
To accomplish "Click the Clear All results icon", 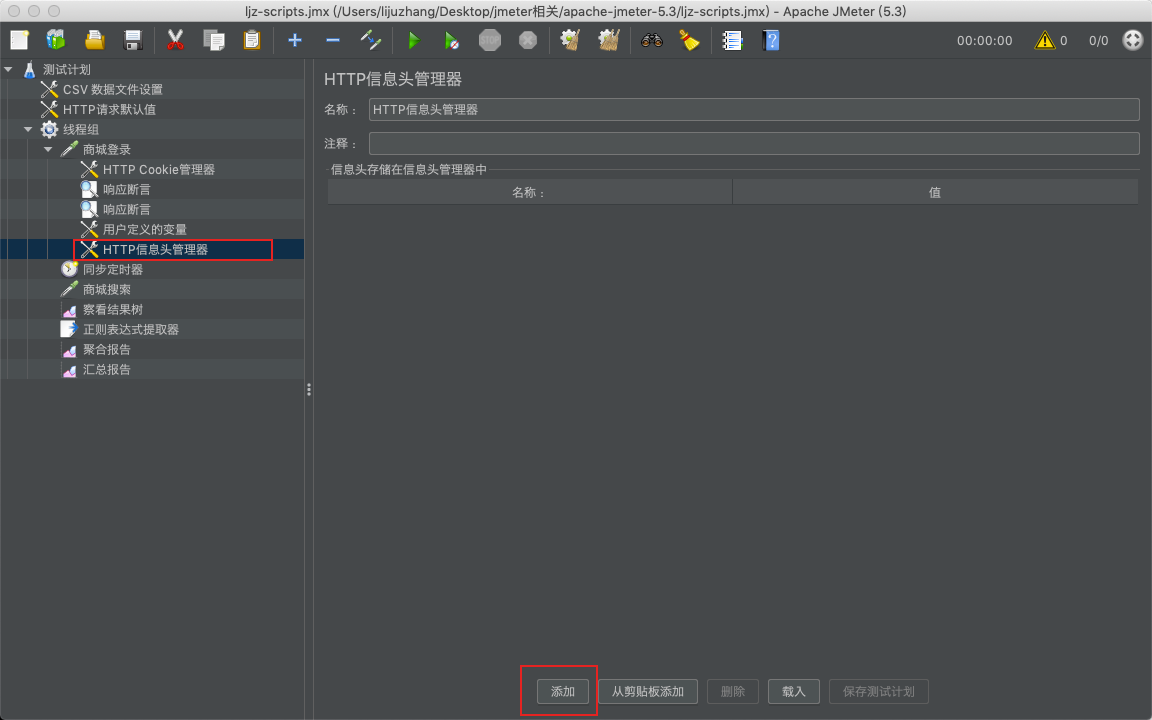I will coord(609,40).
